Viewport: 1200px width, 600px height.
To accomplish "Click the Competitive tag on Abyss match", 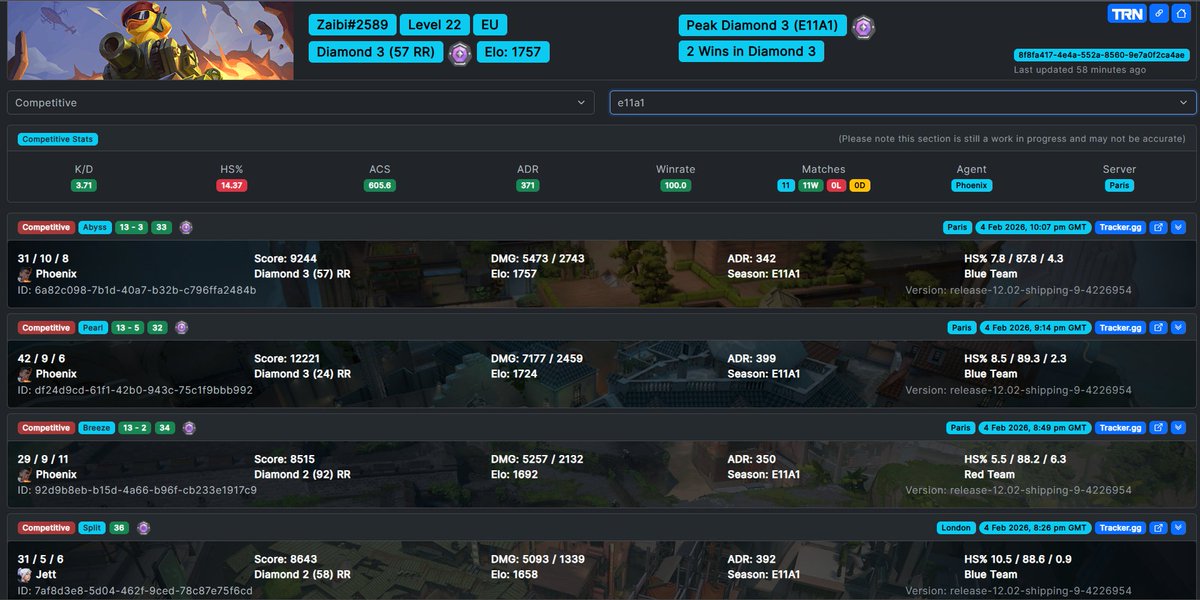I will [47, 227].
